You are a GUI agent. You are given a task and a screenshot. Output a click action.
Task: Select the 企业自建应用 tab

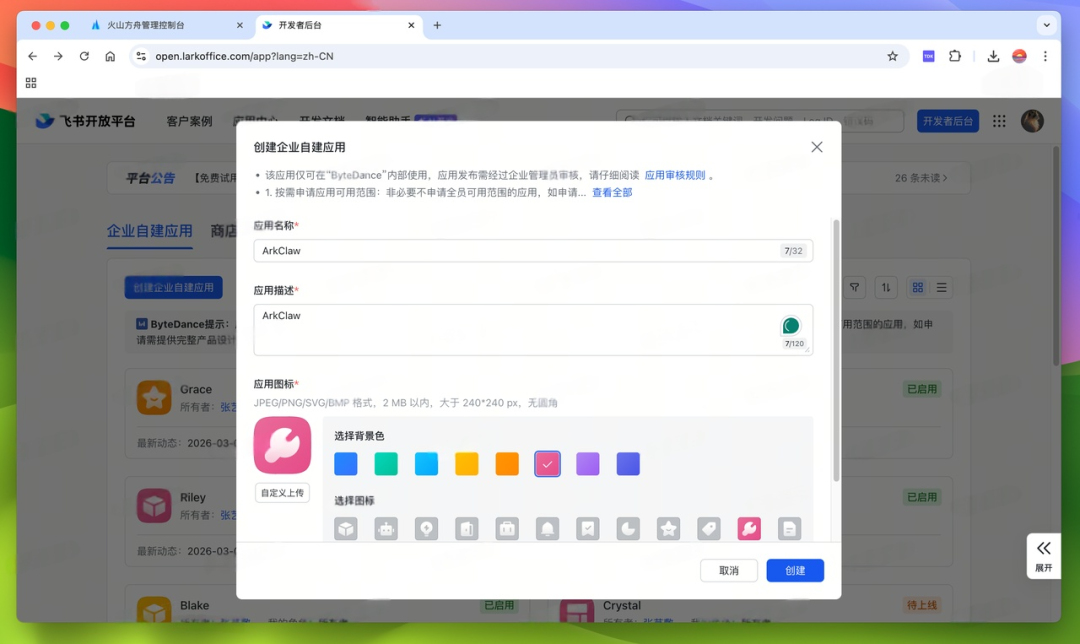point(149,231)
